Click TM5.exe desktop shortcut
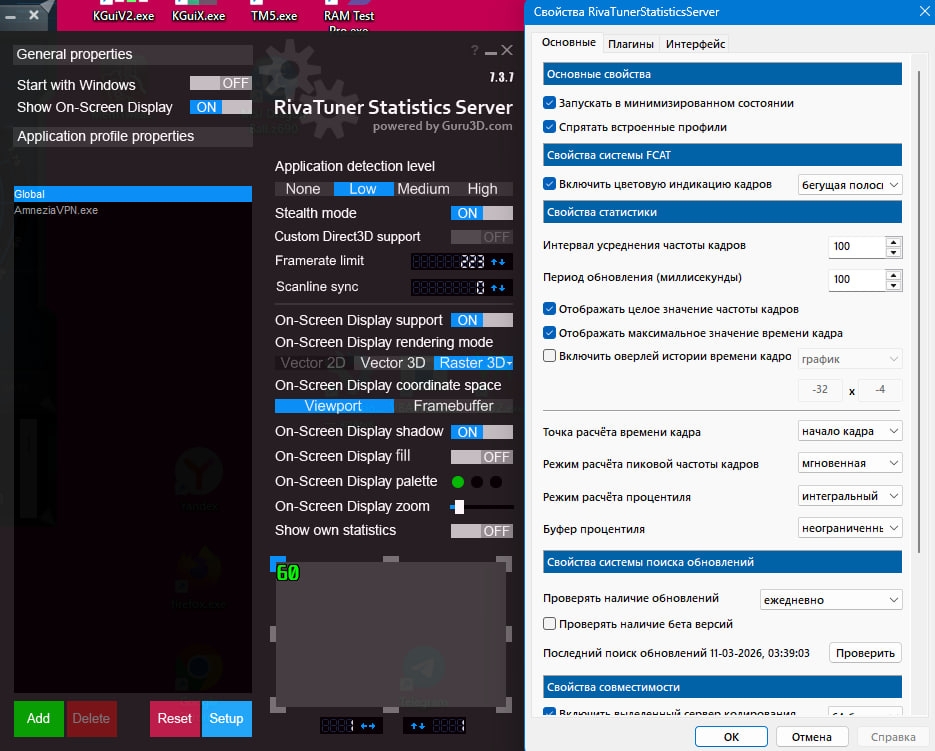The width and height of the screenshot is (935, 751). tap(274, 16)
